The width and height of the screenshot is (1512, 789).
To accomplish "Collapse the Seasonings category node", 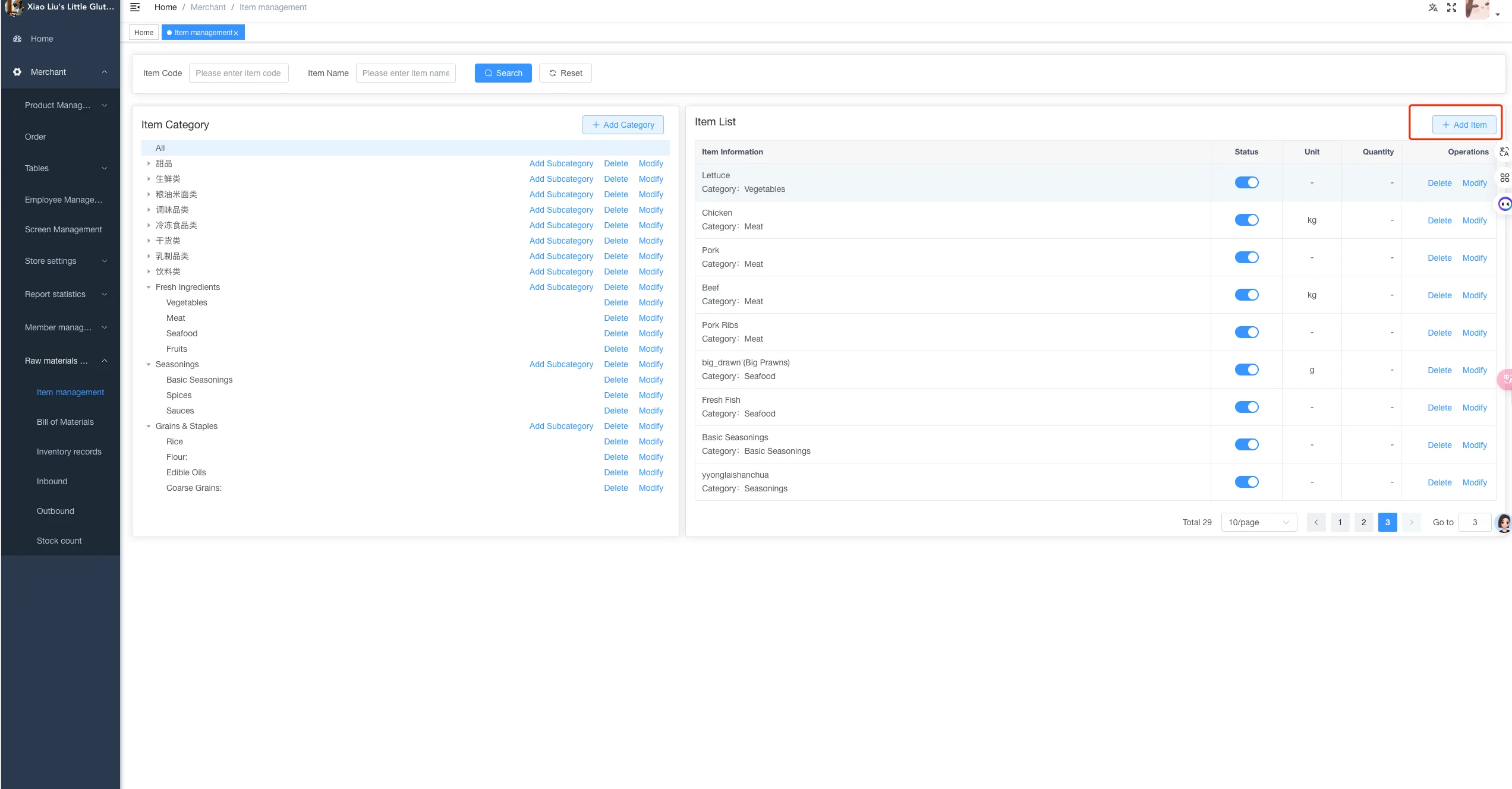I will tap(149, 364).
